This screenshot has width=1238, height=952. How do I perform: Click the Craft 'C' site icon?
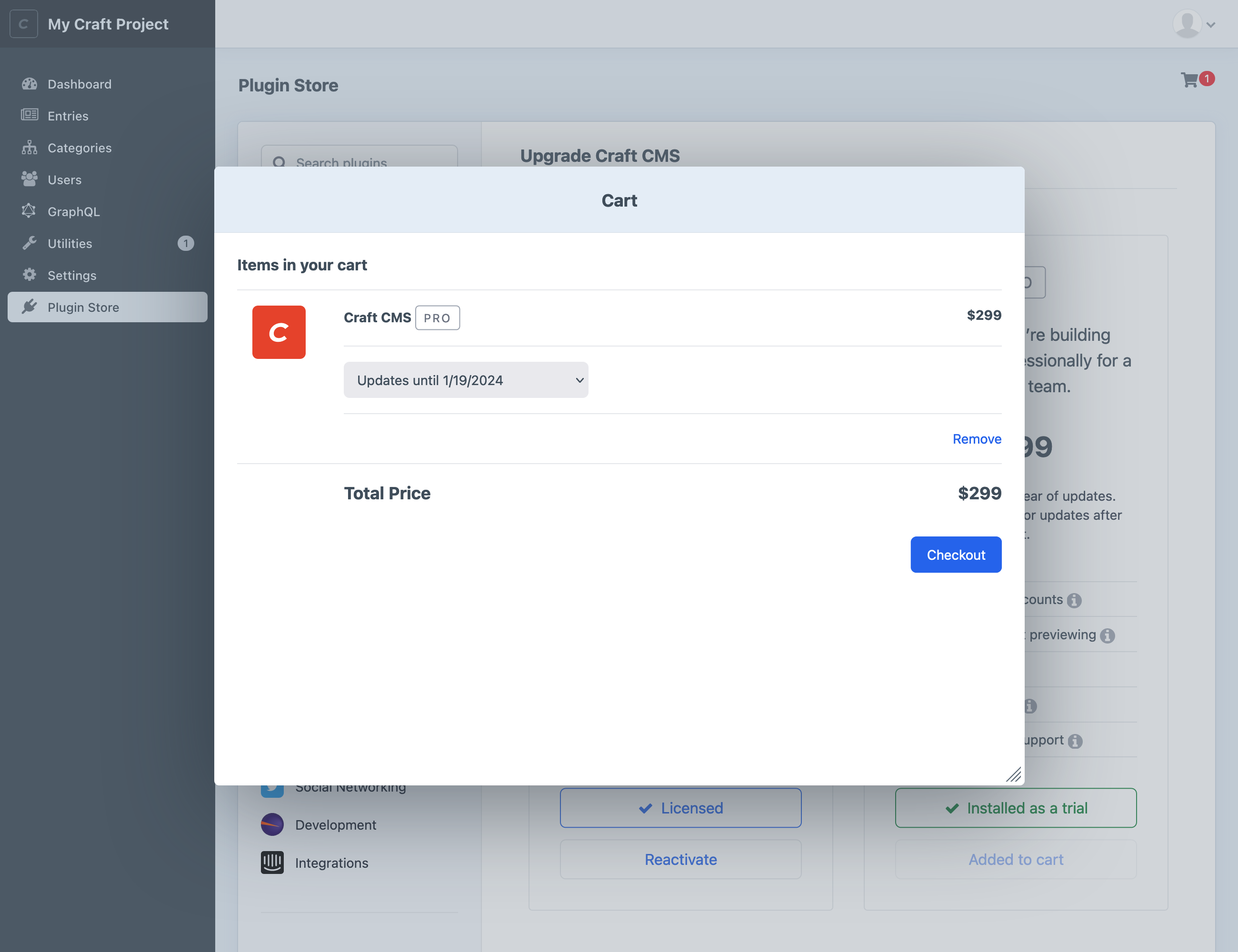pos(24,24)
